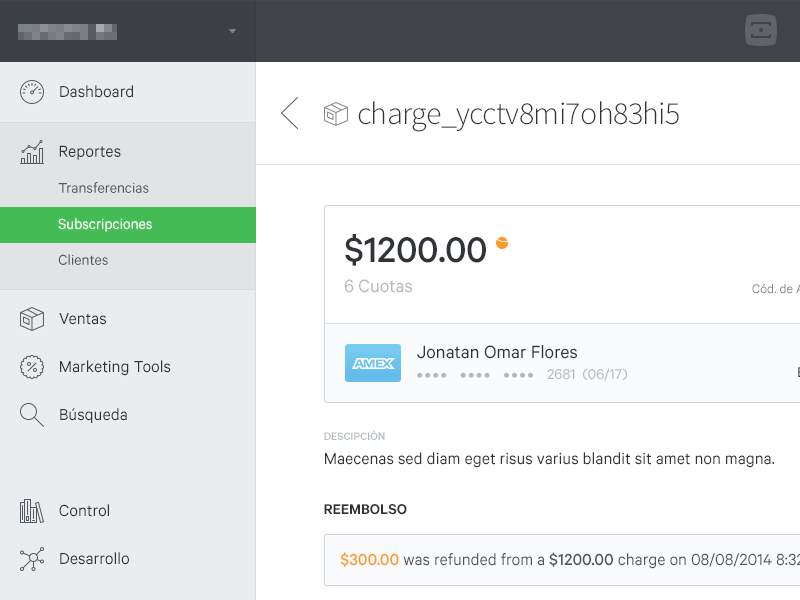Click the Control books icon

pos(32,511)
